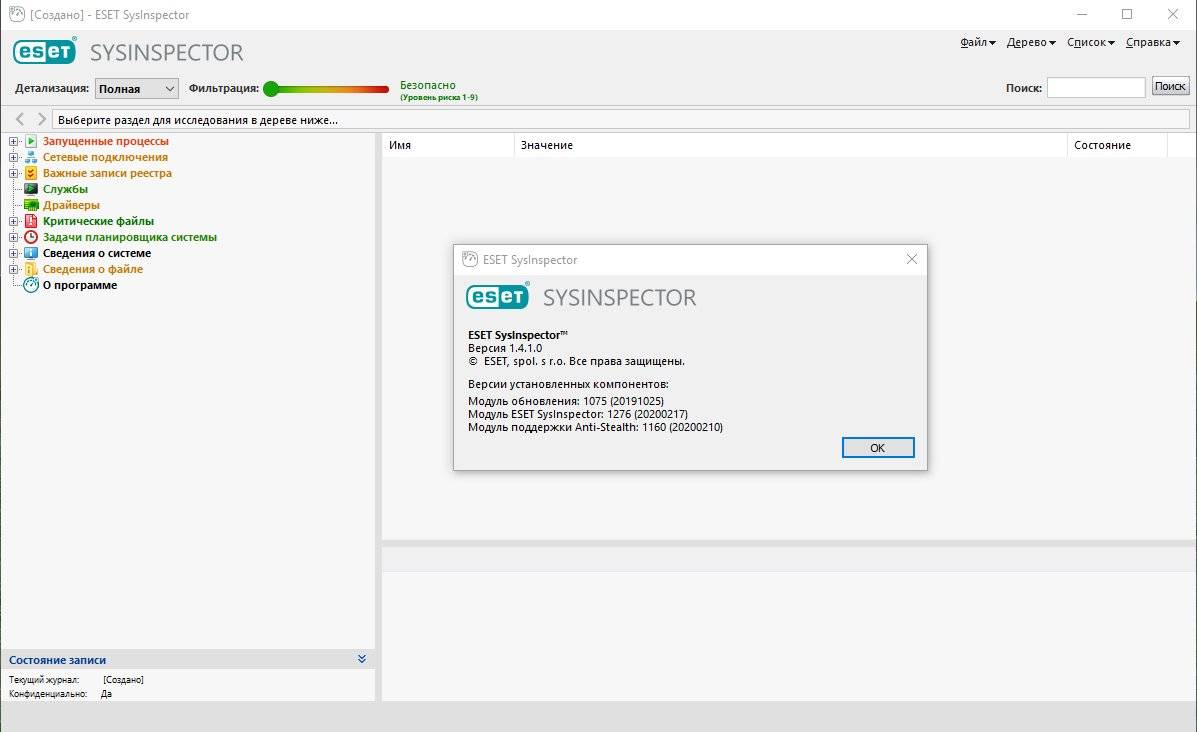Close the ESET SysInspector About dialog

911,260
